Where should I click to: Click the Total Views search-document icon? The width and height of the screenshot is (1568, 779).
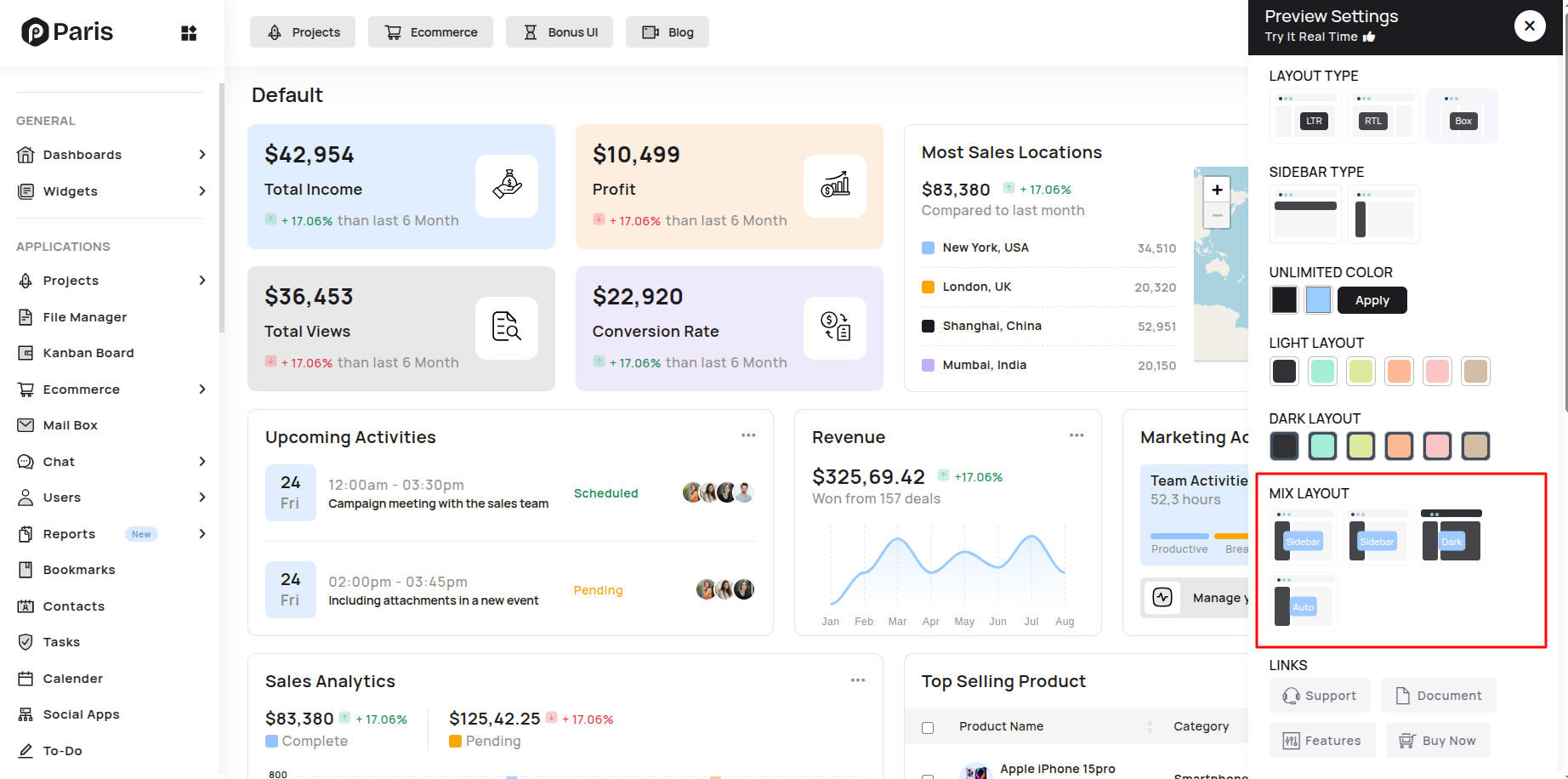click(507, 327)
